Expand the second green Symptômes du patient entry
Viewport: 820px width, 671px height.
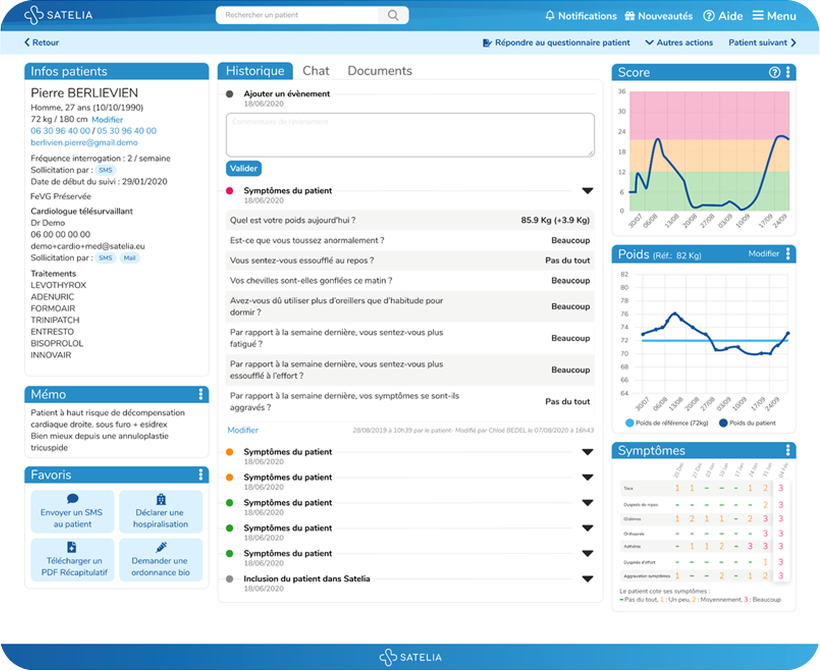click(x=588, y=528)
